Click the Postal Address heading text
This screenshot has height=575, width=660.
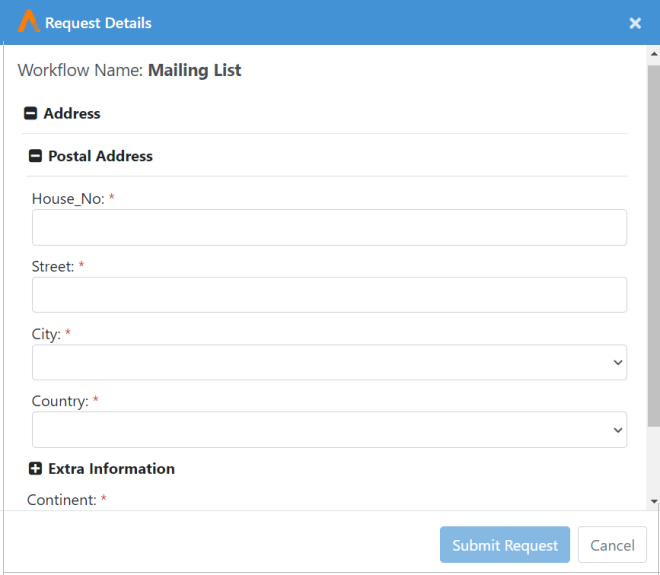point(100,156)
